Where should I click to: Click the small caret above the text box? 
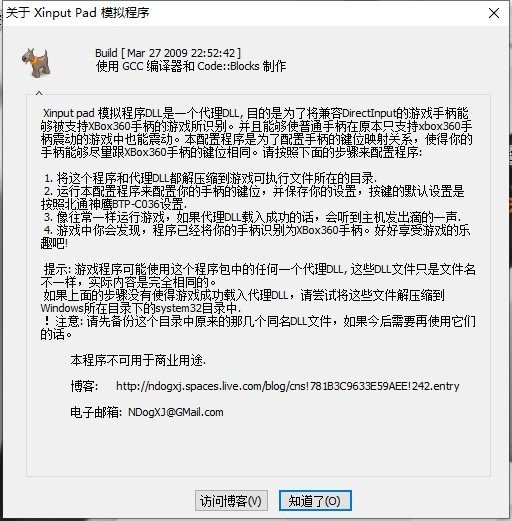[x=39, y=92]
